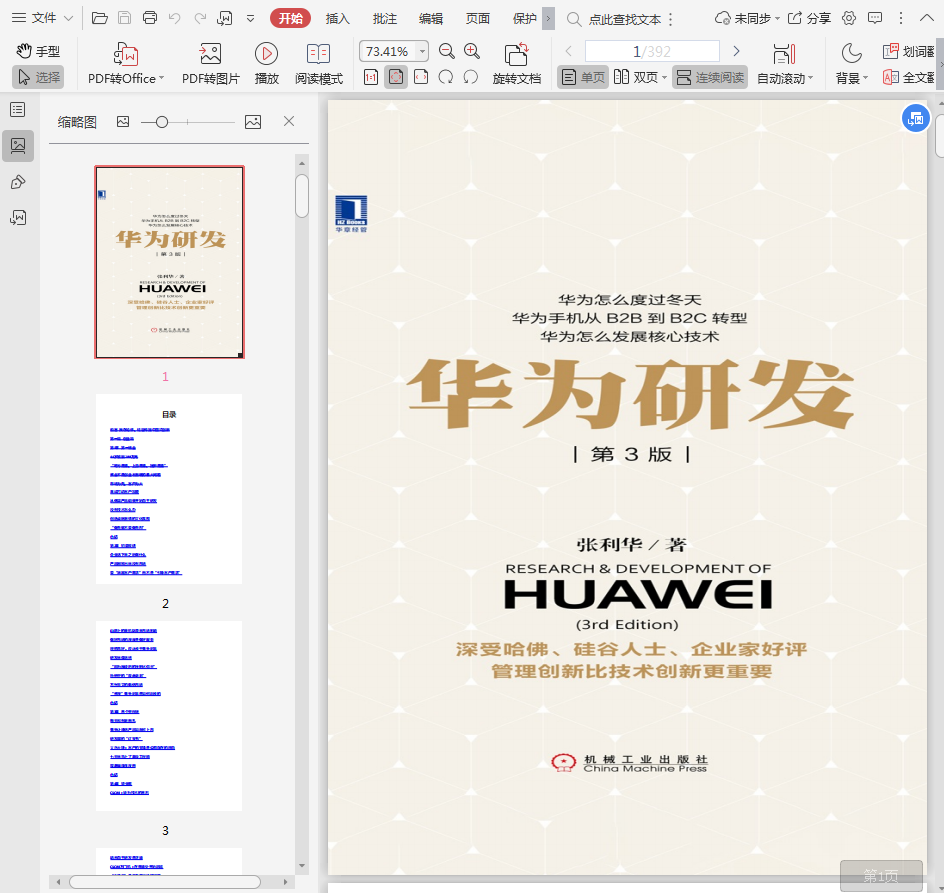
Task: Open settings gear icon
Action: tap(849, 18)
